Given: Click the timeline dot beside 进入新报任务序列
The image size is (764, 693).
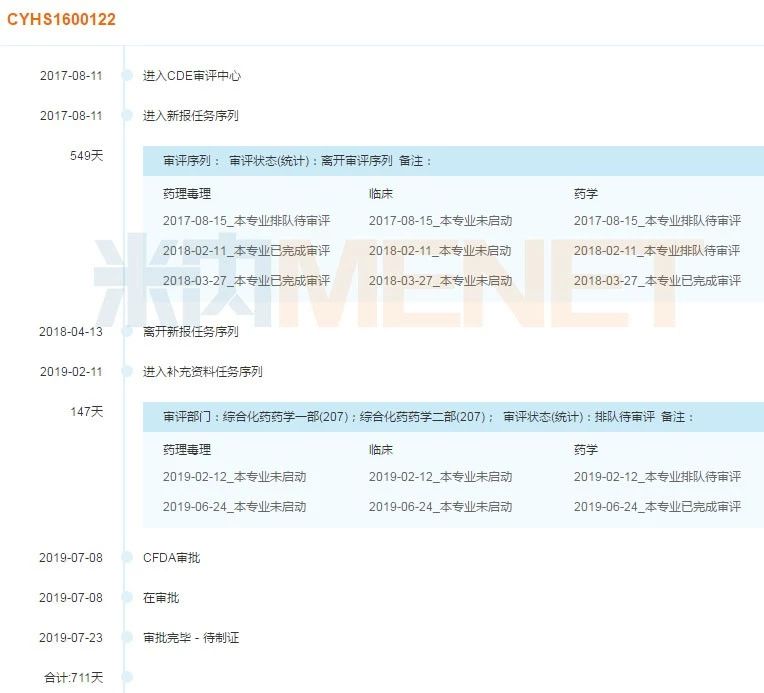Looking at the screenshot, I should 127,116.
